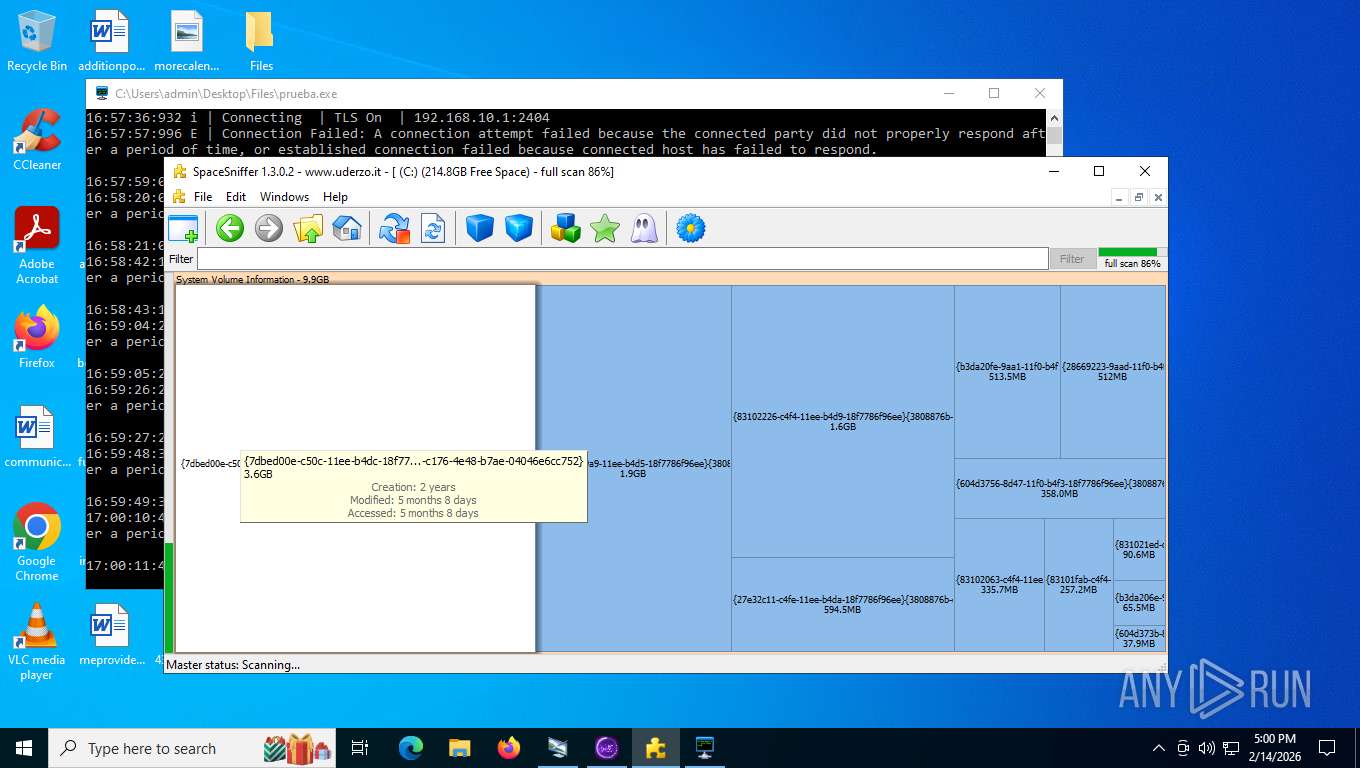1360x768 pixels.
Task: Open the CCleaner desktop shortcut
Action: (x=37, y=140)
